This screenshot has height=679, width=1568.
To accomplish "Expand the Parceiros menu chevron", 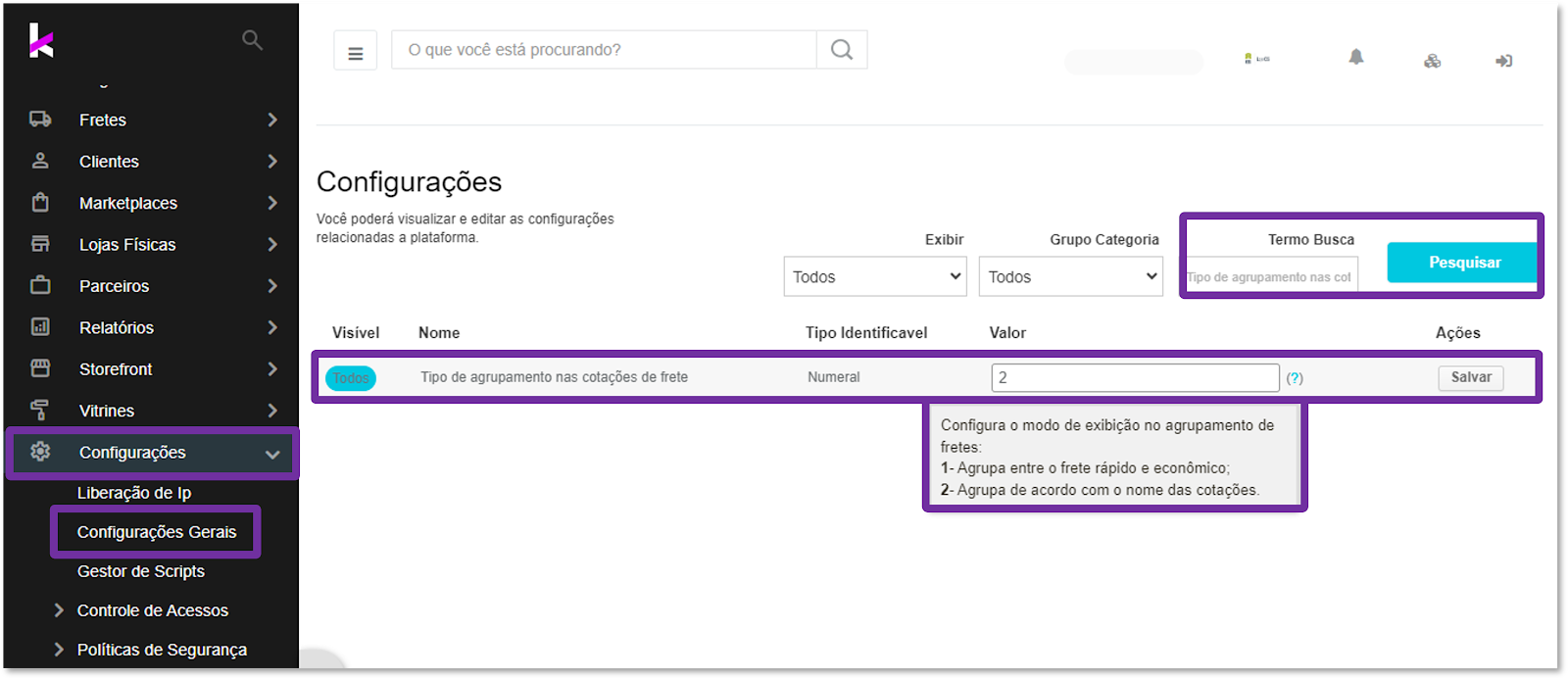I will (272, 285).
